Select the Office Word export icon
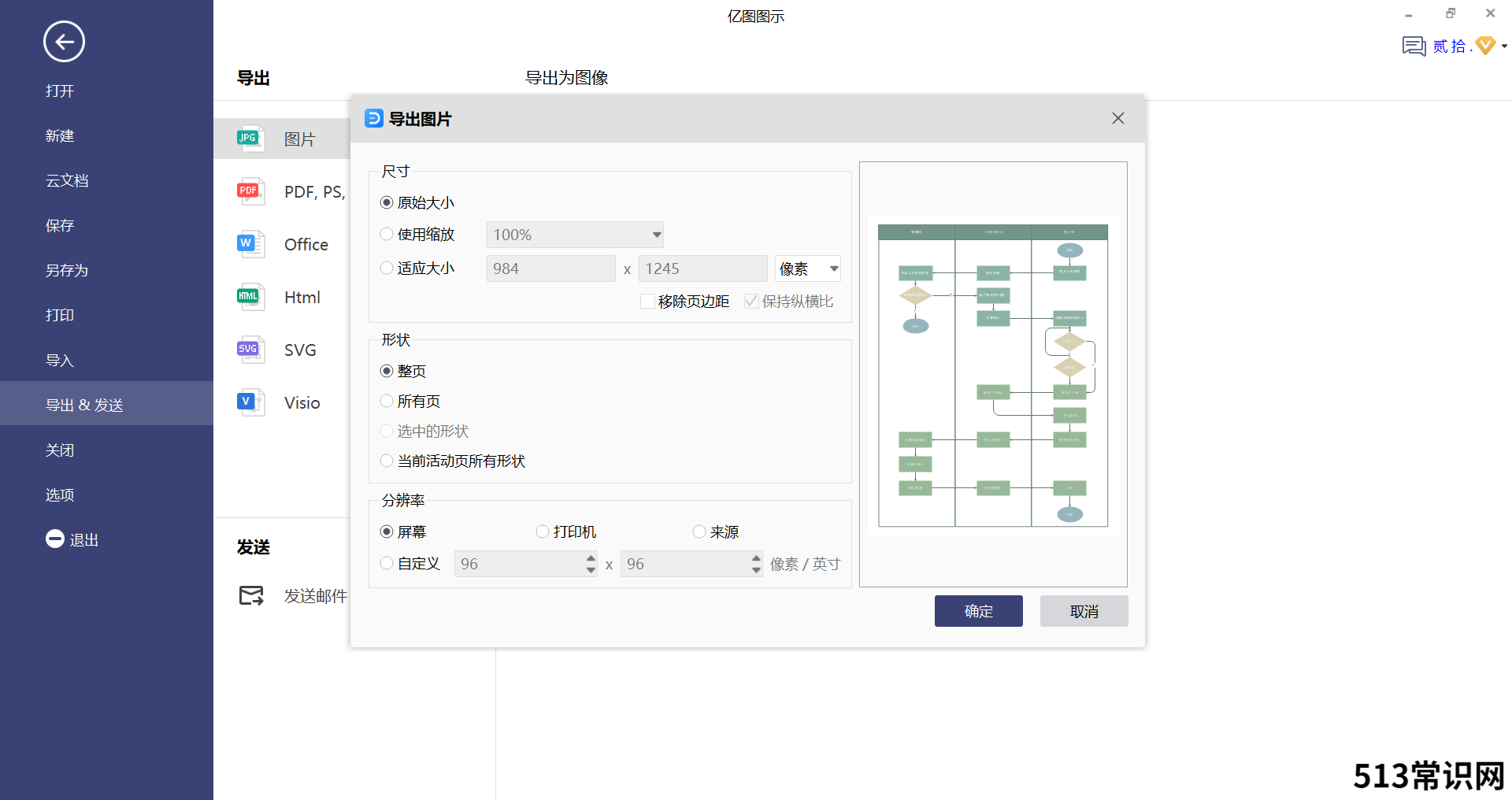This screenshot has height=800, width=1512. pyautogui.click(x=250, y=244)
